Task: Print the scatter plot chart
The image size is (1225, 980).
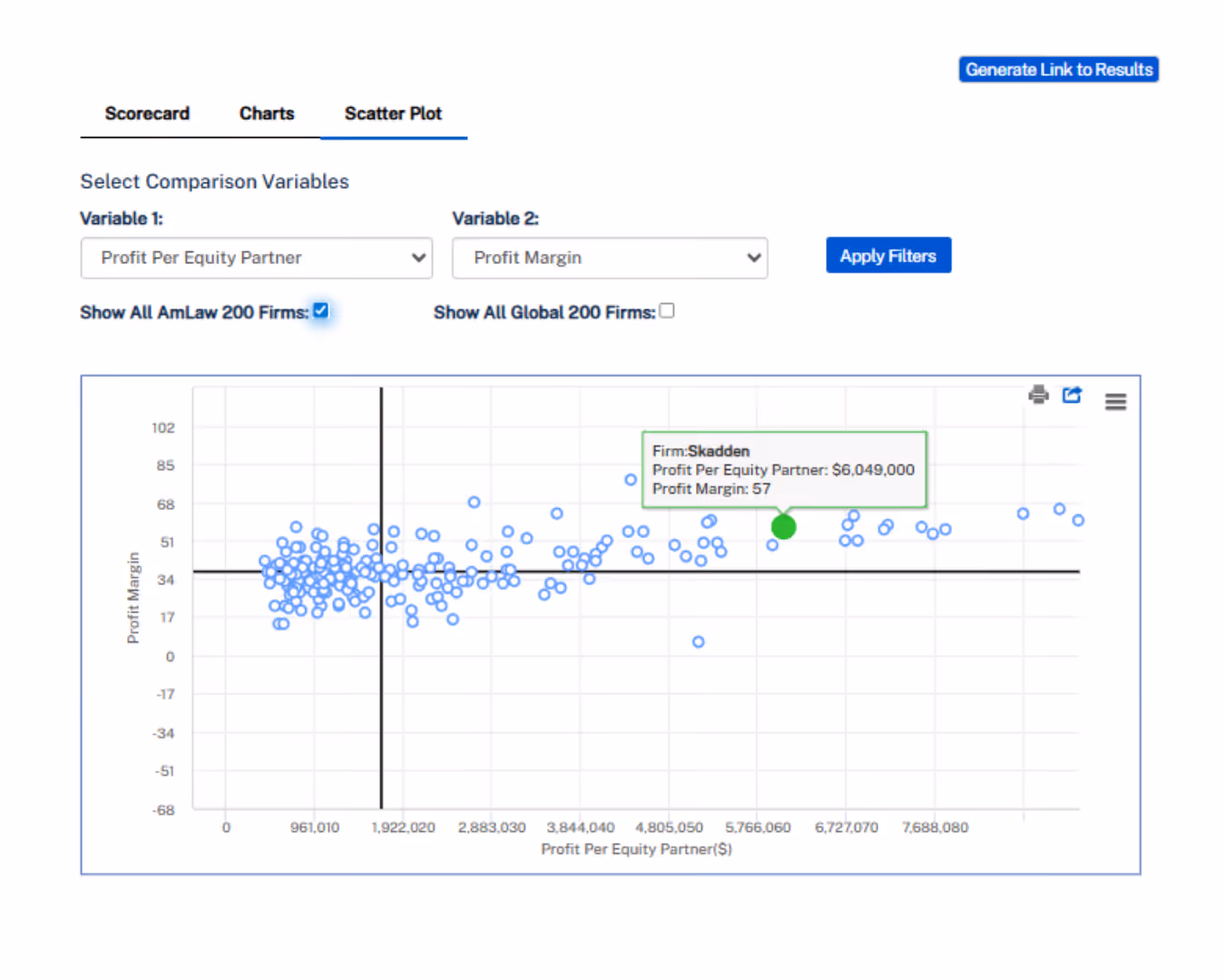Action: point(1038,395)
